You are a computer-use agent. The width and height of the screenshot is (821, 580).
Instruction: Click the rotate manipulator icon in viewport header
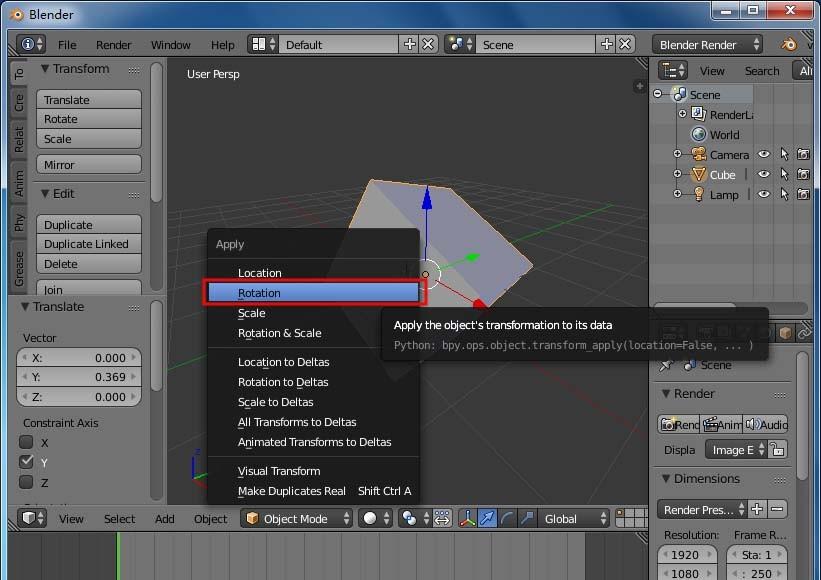(x=507, y=517)
